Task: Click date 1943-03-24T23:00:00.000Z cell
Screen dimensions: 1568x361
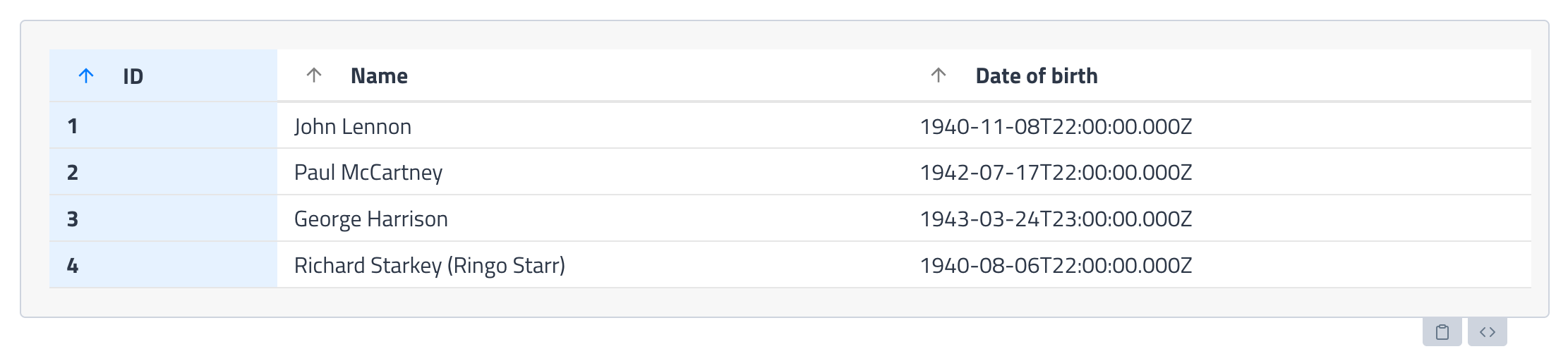Action: click(x=1217, y=219)
